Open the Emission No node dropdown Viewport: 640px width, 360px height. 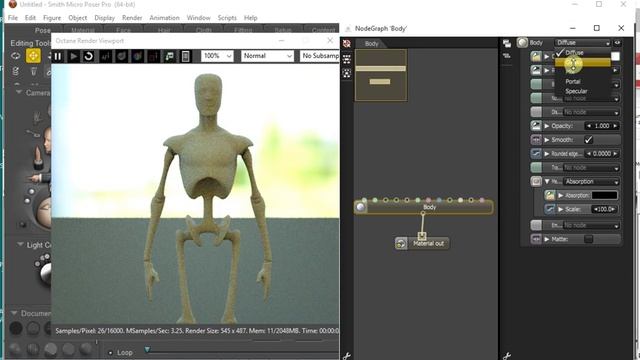pos(591,225)
